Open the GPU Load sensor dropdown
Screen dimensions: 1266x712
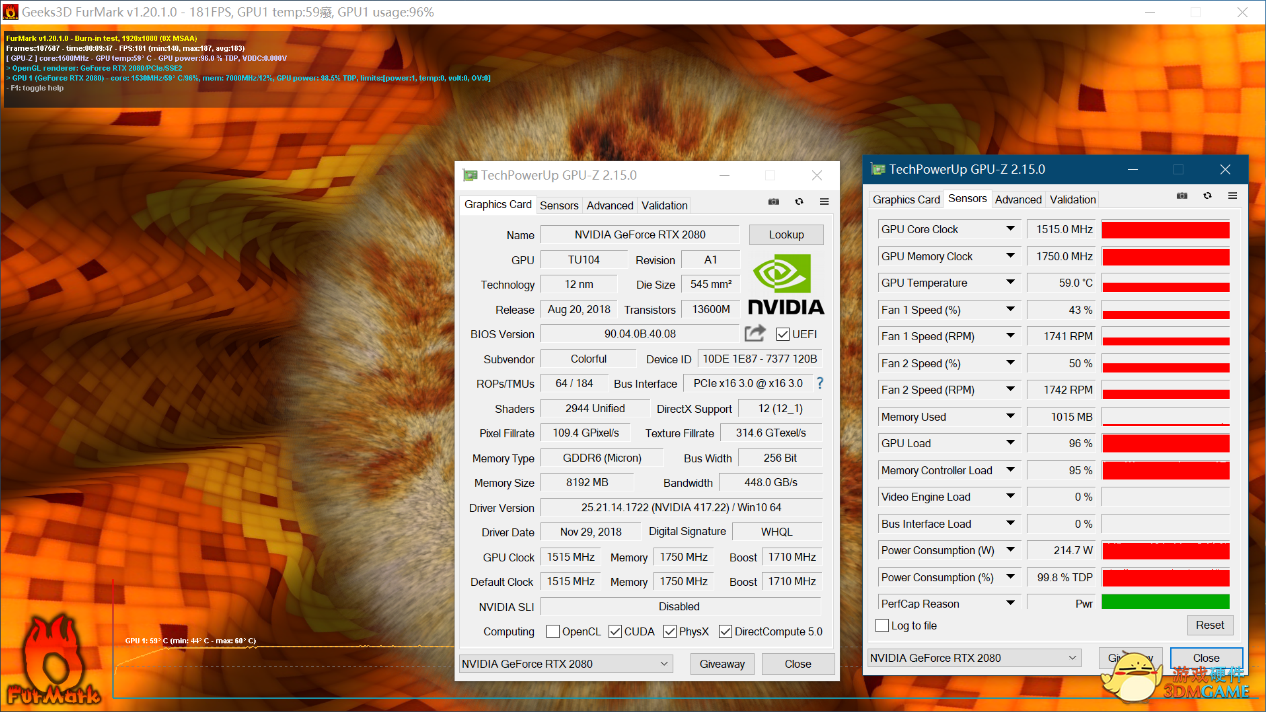1011,443
